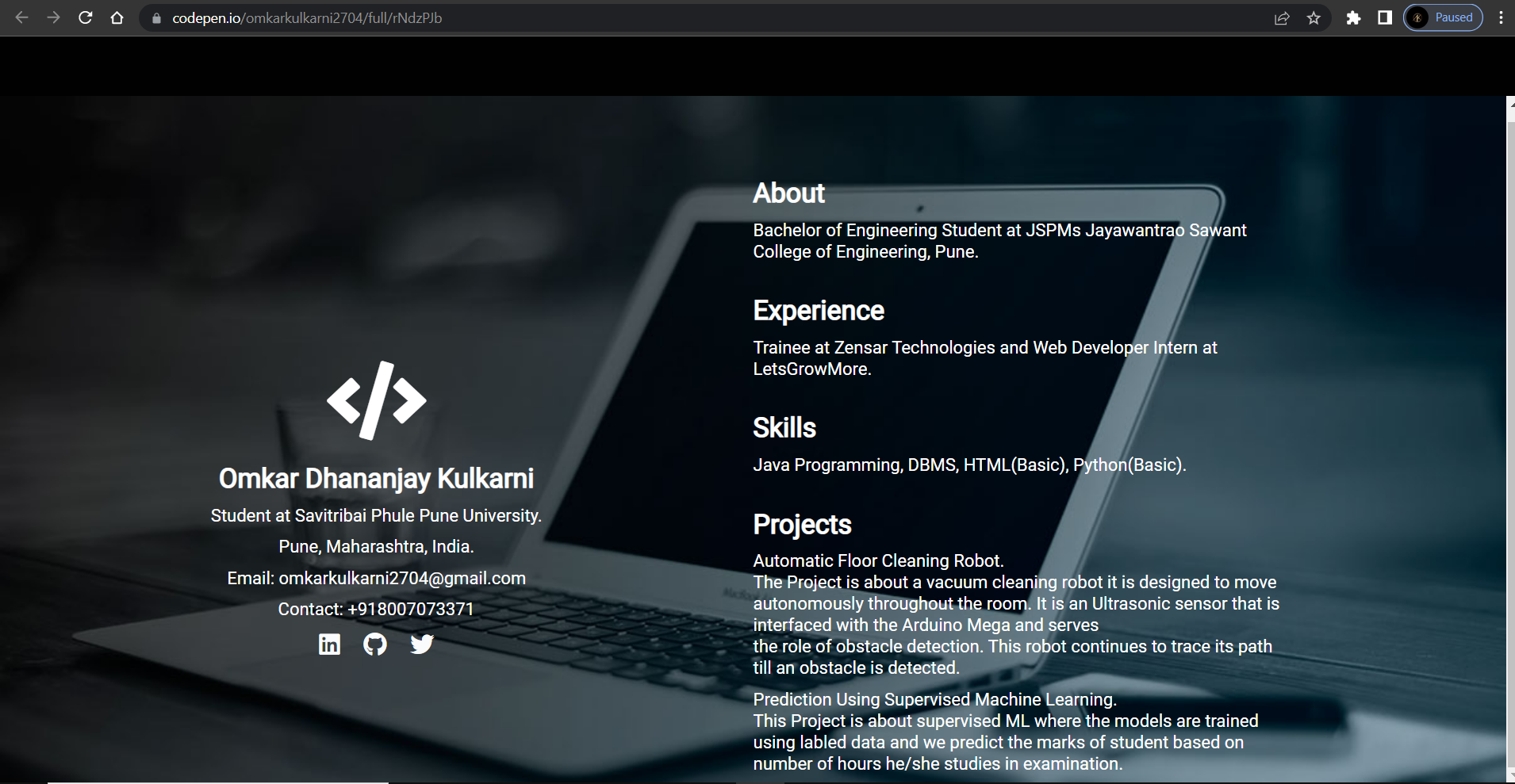Reload the CodePen page
The height and width of the screenshot is (784, 1515).
pyautogui.click(x=85, y=17)
